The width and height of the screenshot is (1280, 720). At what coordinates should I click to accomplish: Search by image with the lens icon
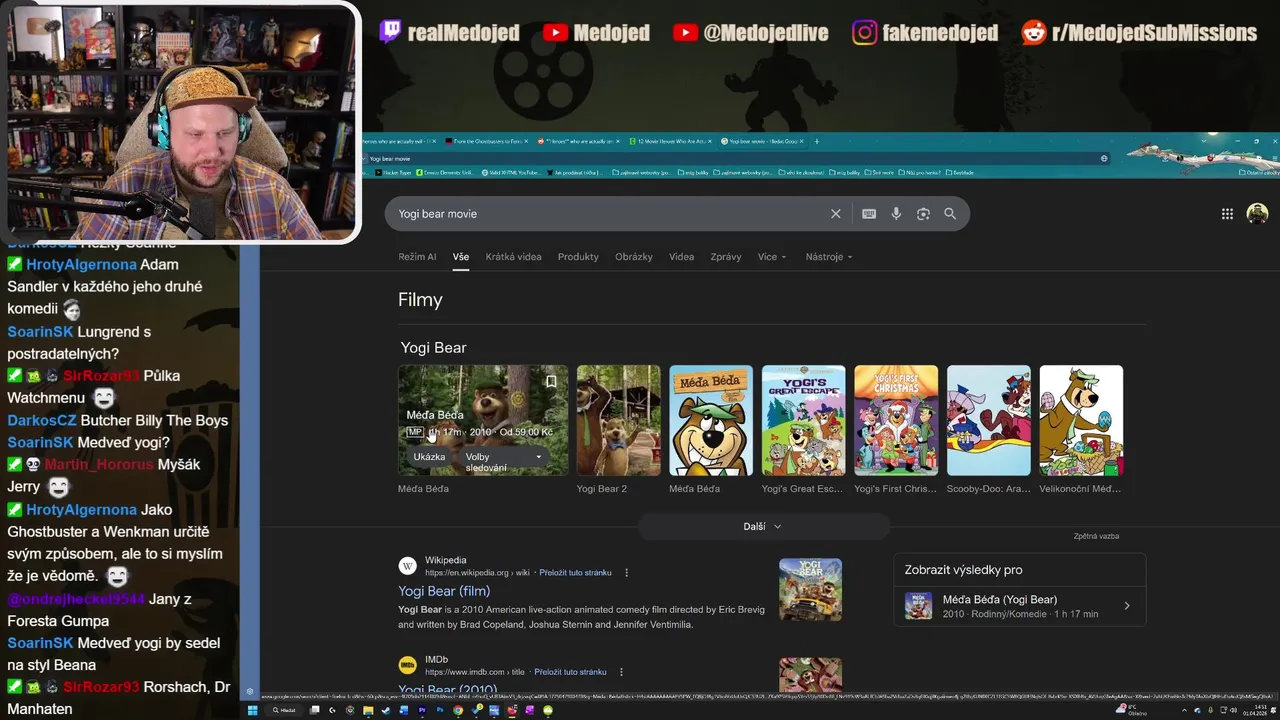(x=923, y=214)
